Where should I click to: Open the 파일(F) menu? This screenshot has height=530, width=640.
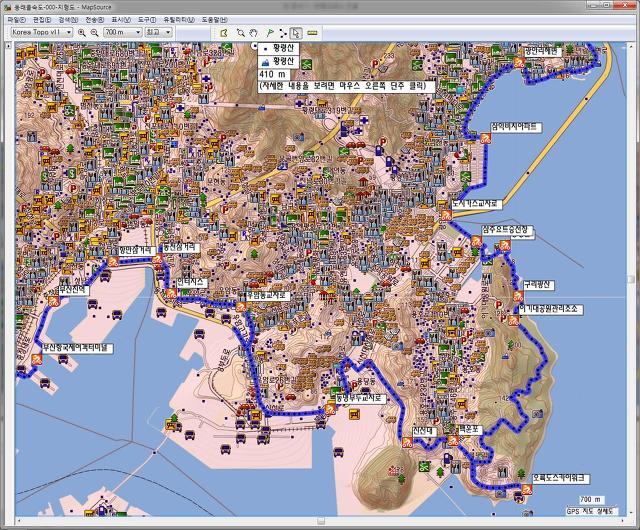pyautogui.click(x=16, y=19)
